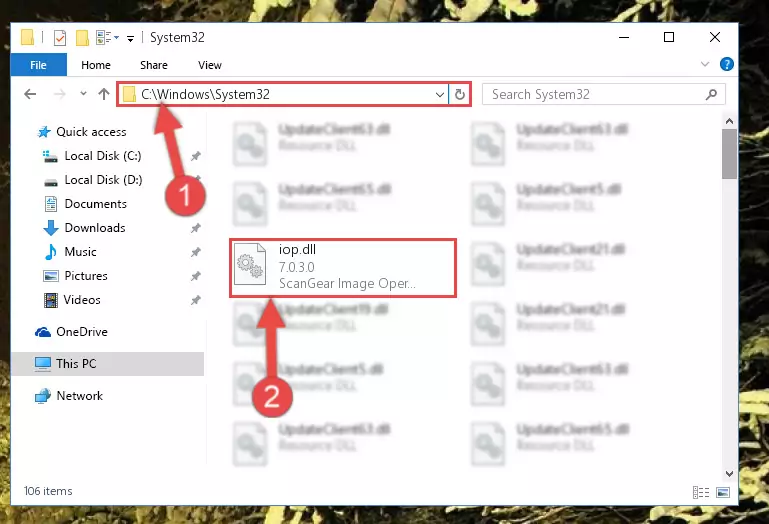This screenshot has width=769, height=524.
Task: Click the pin icon next to Music
Action: tap(196, 252)
